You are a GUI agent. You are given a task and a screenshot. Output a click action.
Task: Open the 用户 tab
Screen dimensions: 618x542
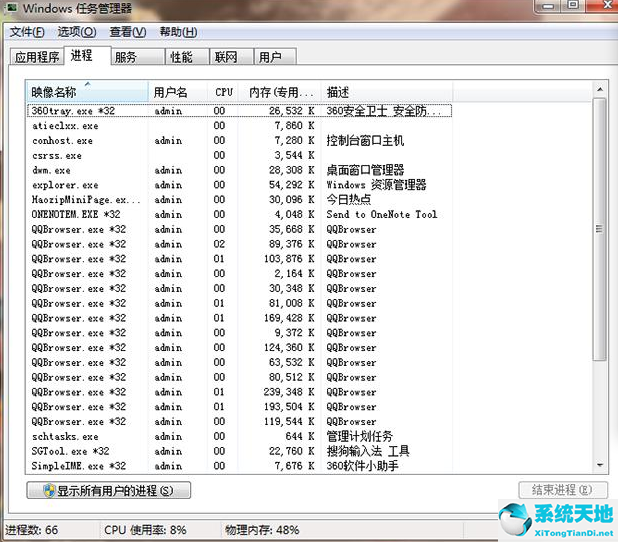(275, 57)
